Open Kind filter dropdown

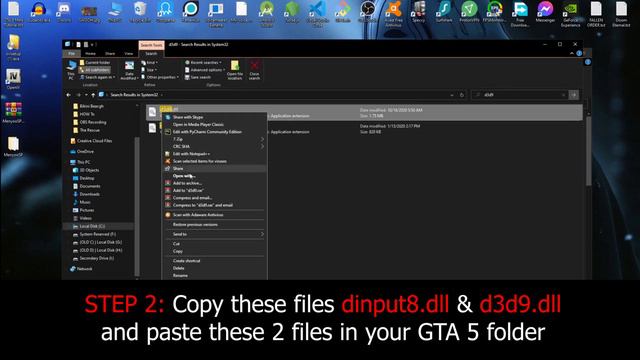pos(149,62)
